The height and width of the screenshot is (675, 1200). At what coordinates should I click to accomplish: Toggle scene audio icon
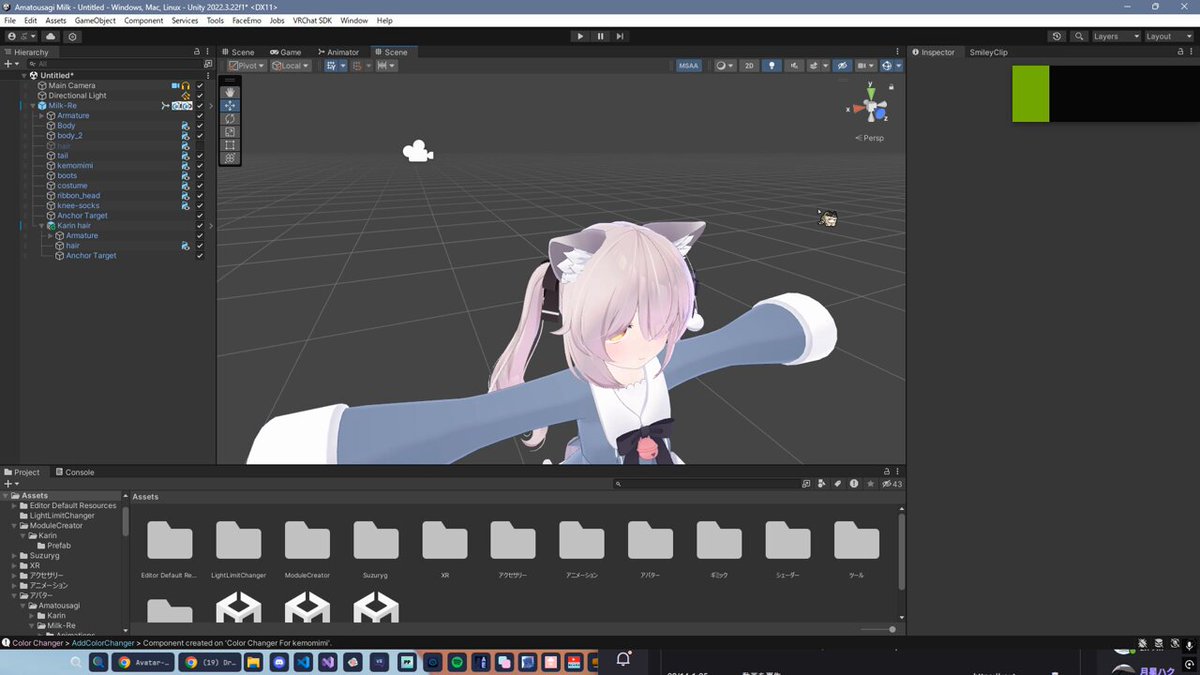tap(795, 65)
